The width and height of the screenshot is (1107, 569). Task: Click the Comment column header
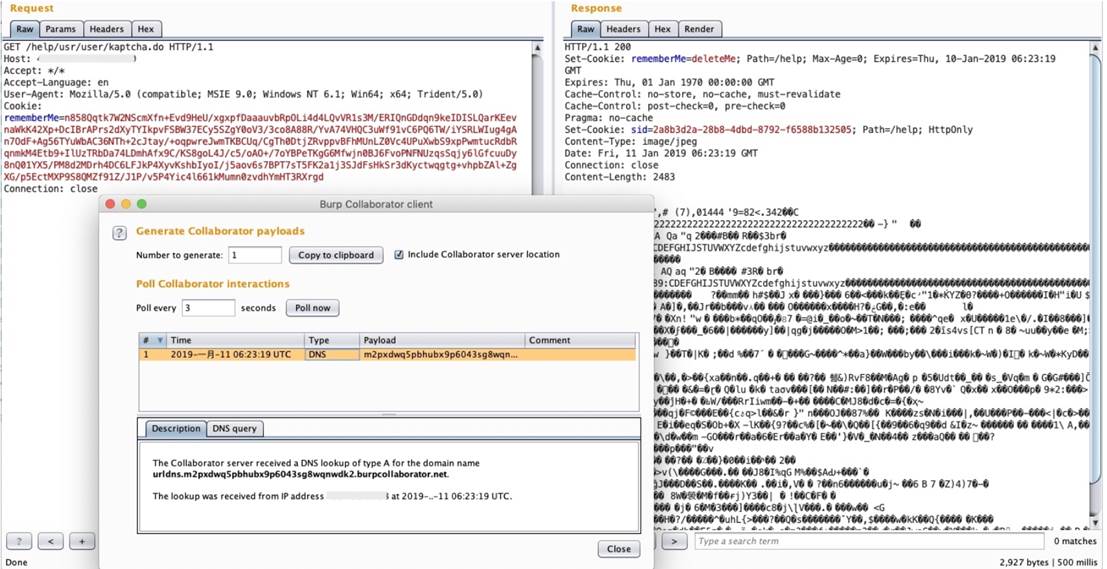[x=580, y=340]
